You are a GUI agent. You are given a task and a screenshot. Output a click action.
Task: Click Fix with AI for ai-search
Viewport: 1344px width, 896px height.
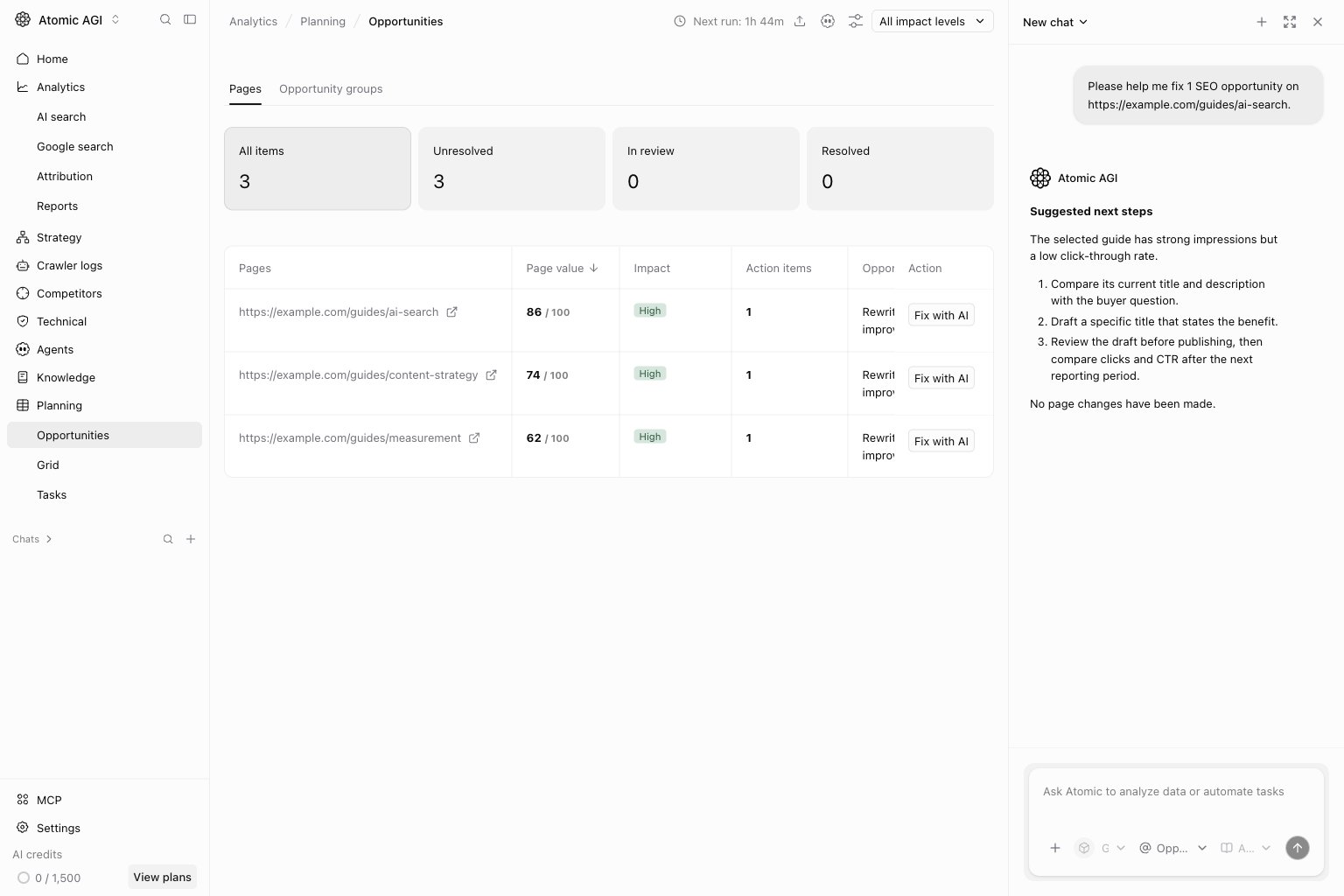(941, 315)
